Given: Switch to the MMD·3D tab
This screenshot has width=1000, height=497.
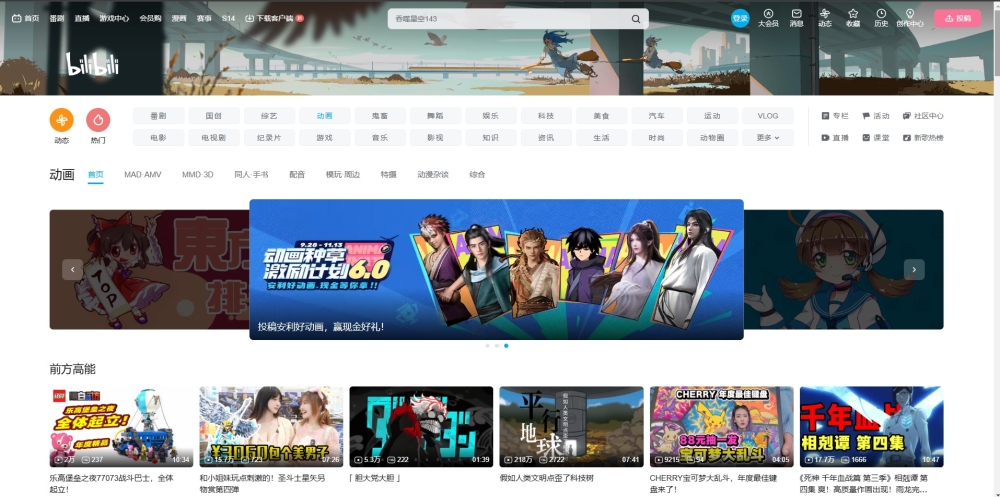Looking at the screenshot, I should point(197,174).
